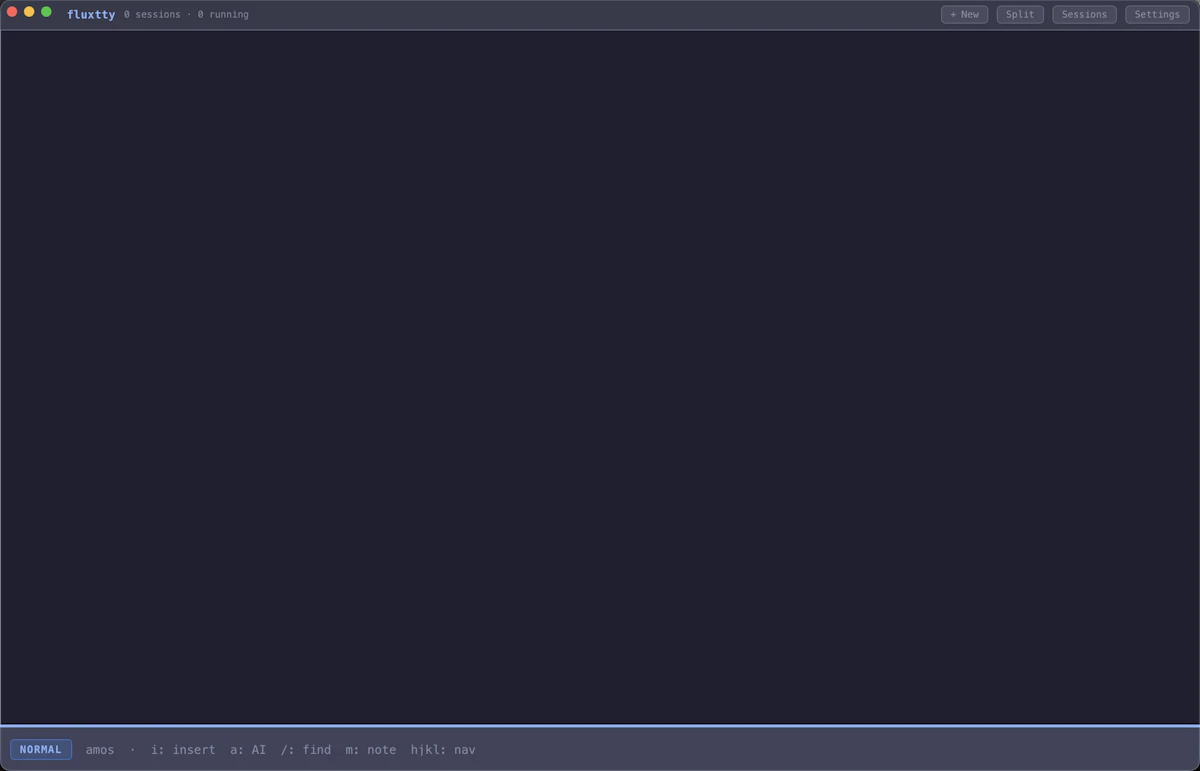Screen dimensions: 1200x771
Task: Click the '0 running' status text
Action: click(223, 15)
